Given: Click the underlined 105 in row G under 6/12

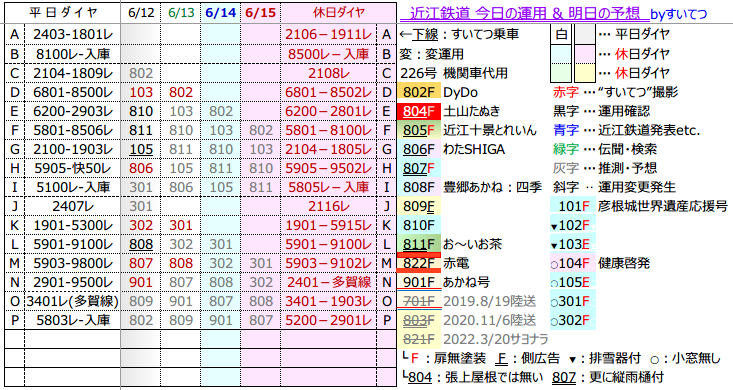Looking at the screenshot, I should (x=141, y=149).
